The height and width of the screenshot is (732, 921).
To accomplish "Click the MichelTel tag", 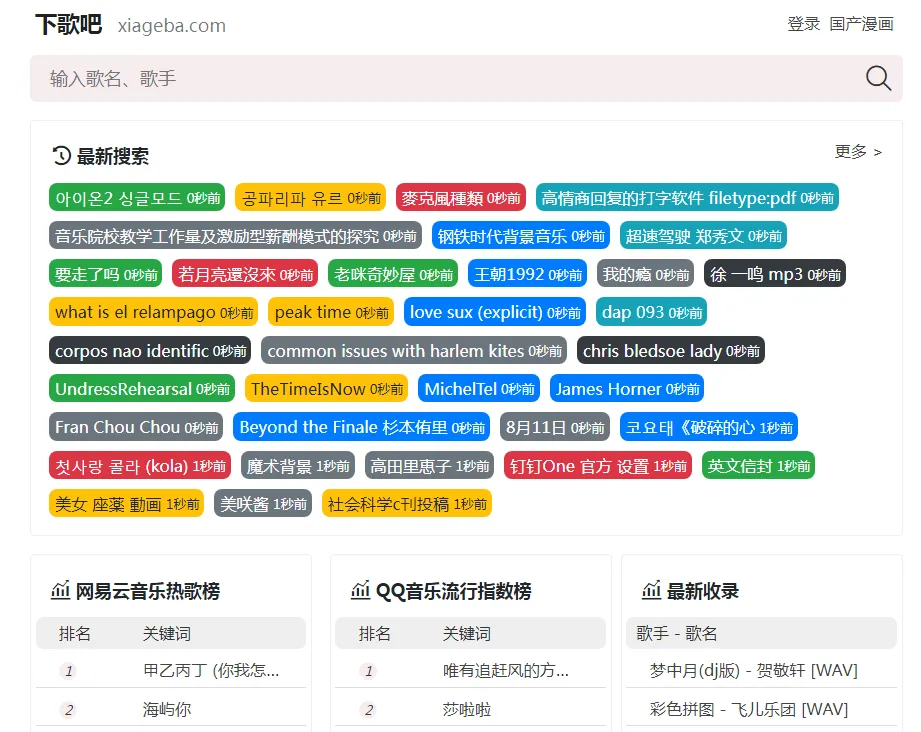I will click(x=479, y=389).
